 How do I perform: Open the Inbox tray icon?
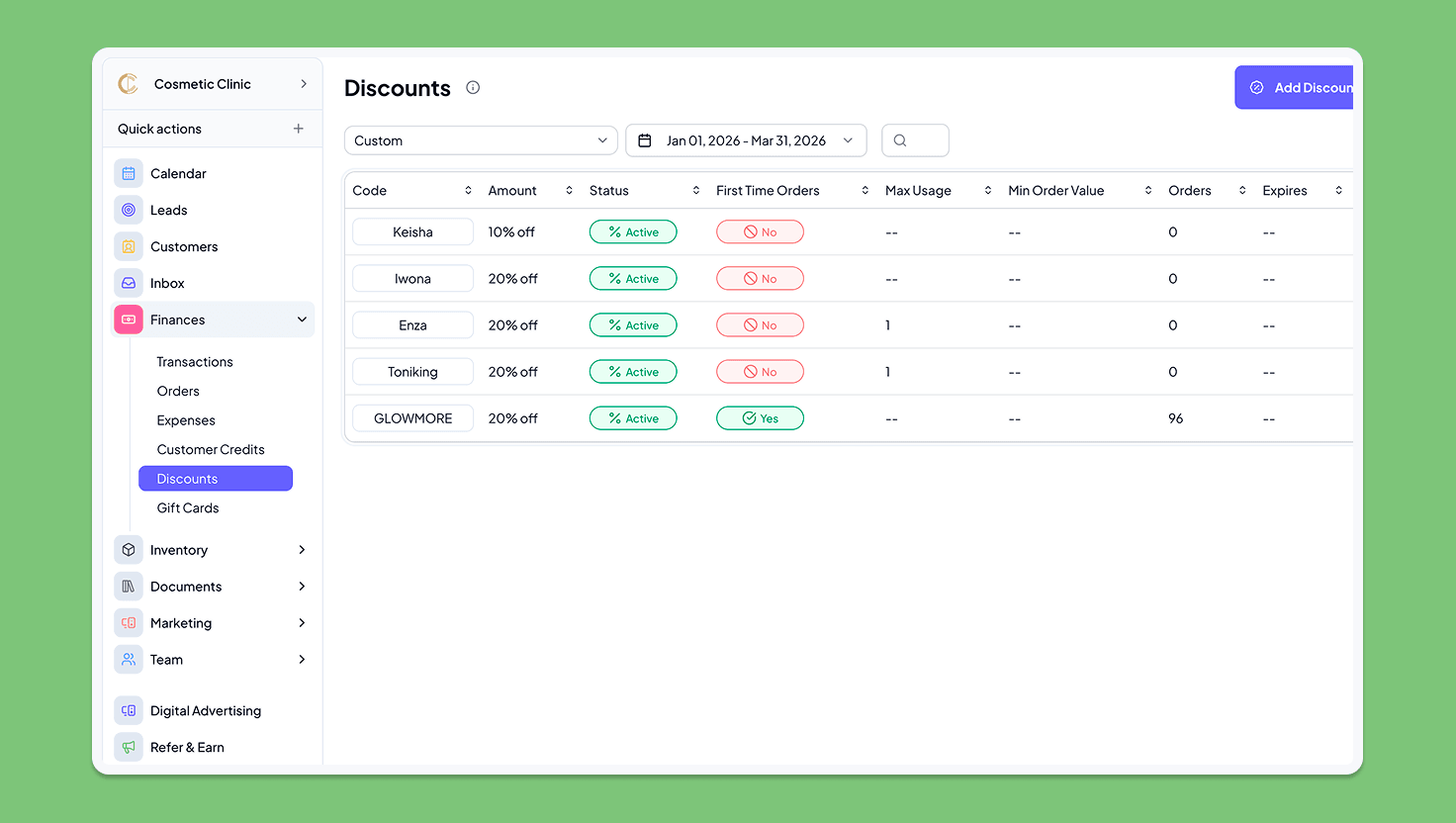[x=129, y=283]
